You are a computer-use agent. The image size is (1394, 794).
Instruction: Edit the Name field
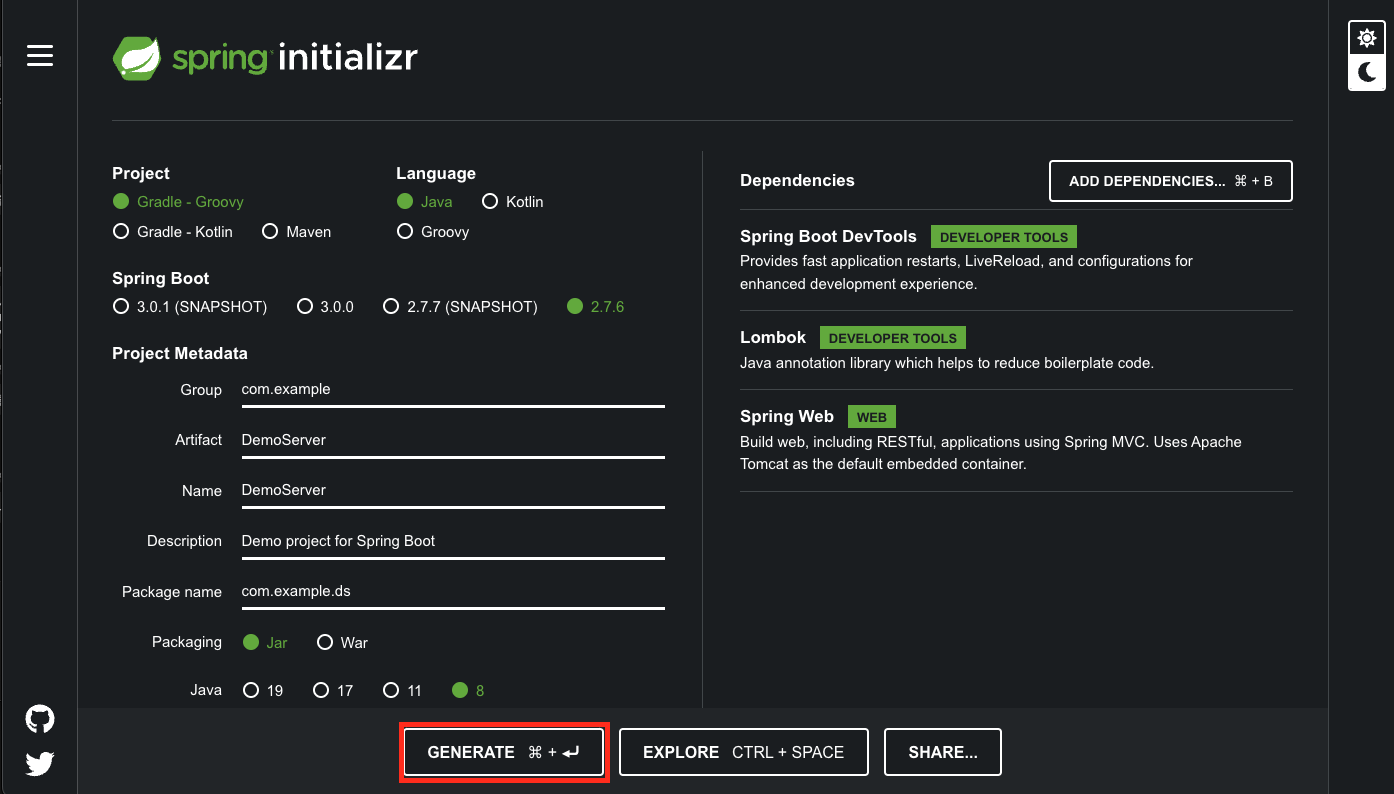(453, 491)
